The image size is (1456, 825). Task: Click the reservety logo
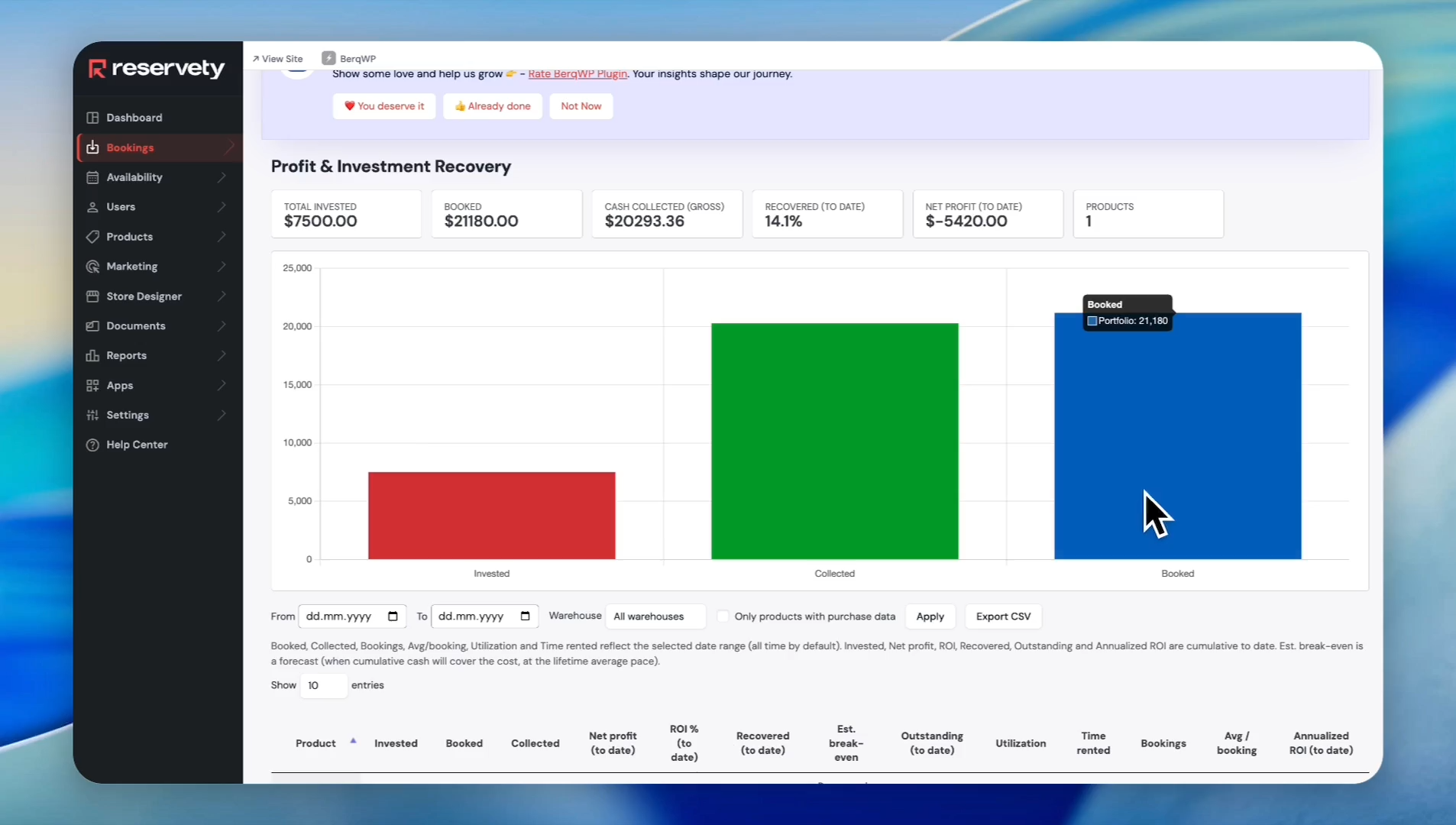[x=157, y=69]
